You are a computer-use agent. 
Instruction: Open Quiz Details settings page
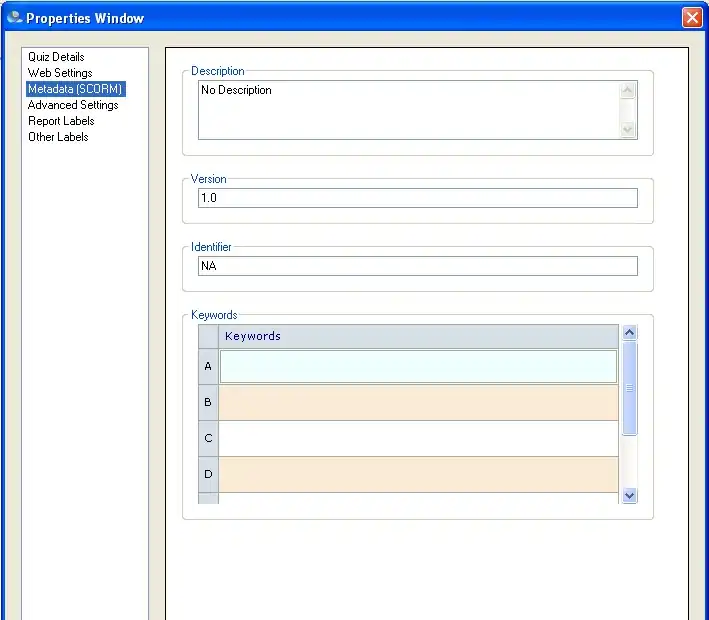coord(56,57)
